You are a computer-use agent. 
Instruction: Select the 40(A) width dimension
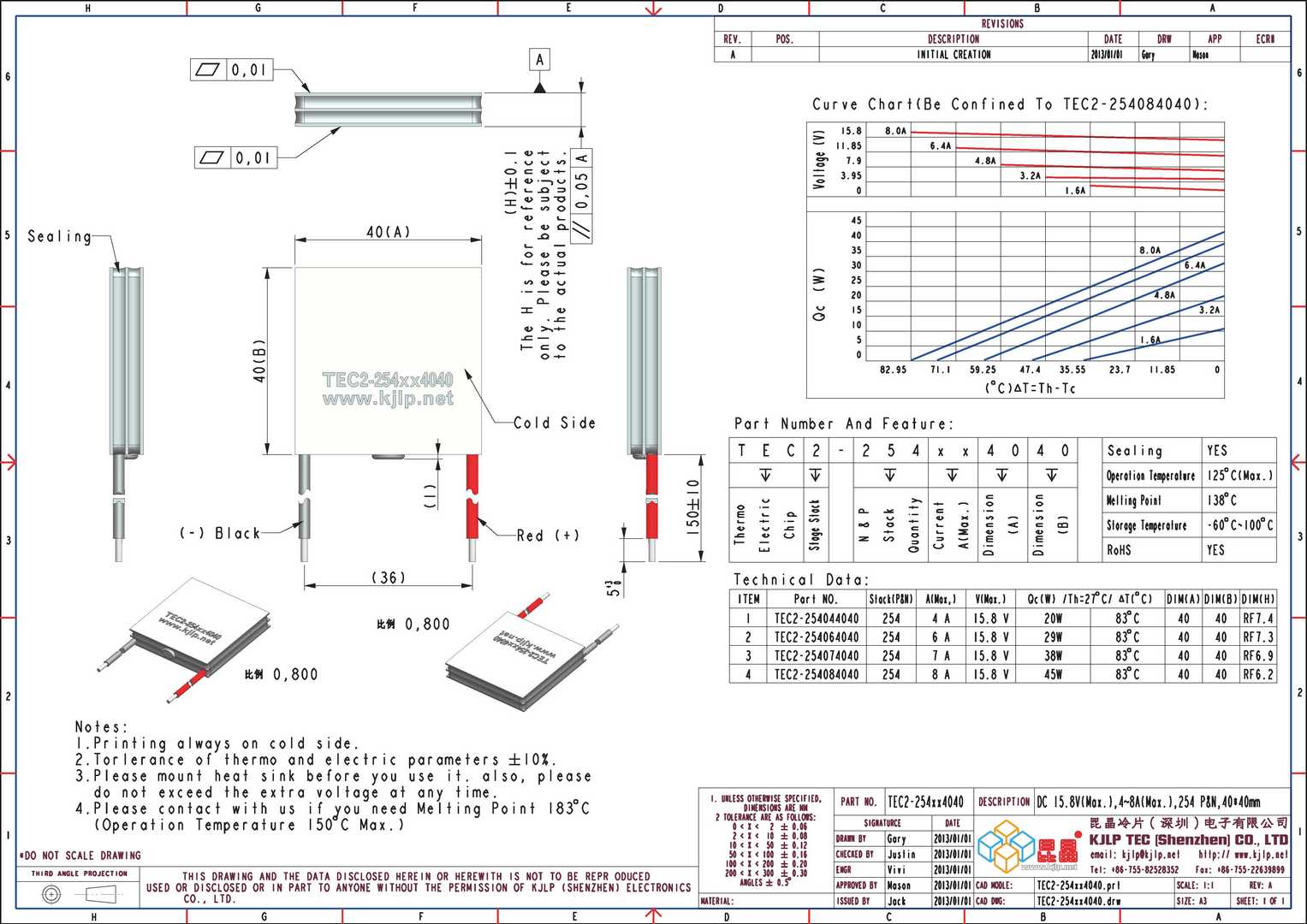(x=388, y=232)
